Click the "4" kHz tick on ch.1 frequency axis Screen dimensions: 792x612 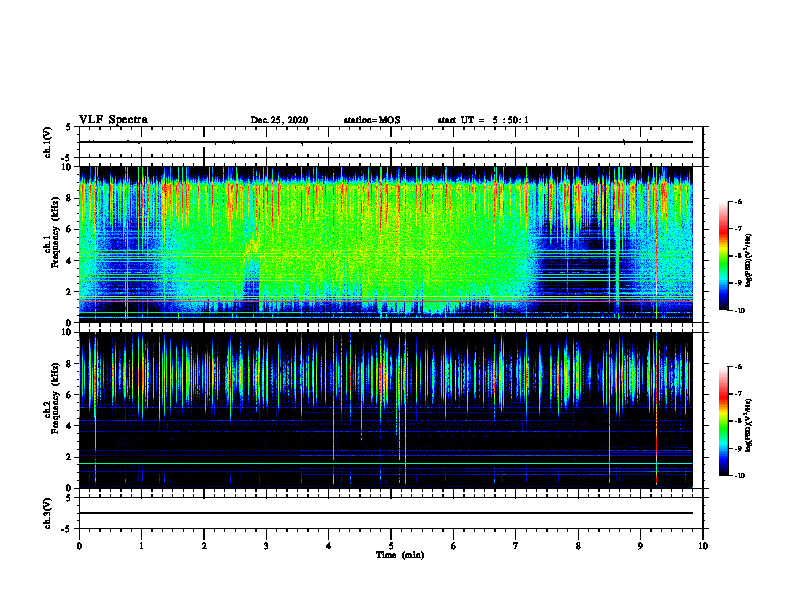(x=70, y=261)
